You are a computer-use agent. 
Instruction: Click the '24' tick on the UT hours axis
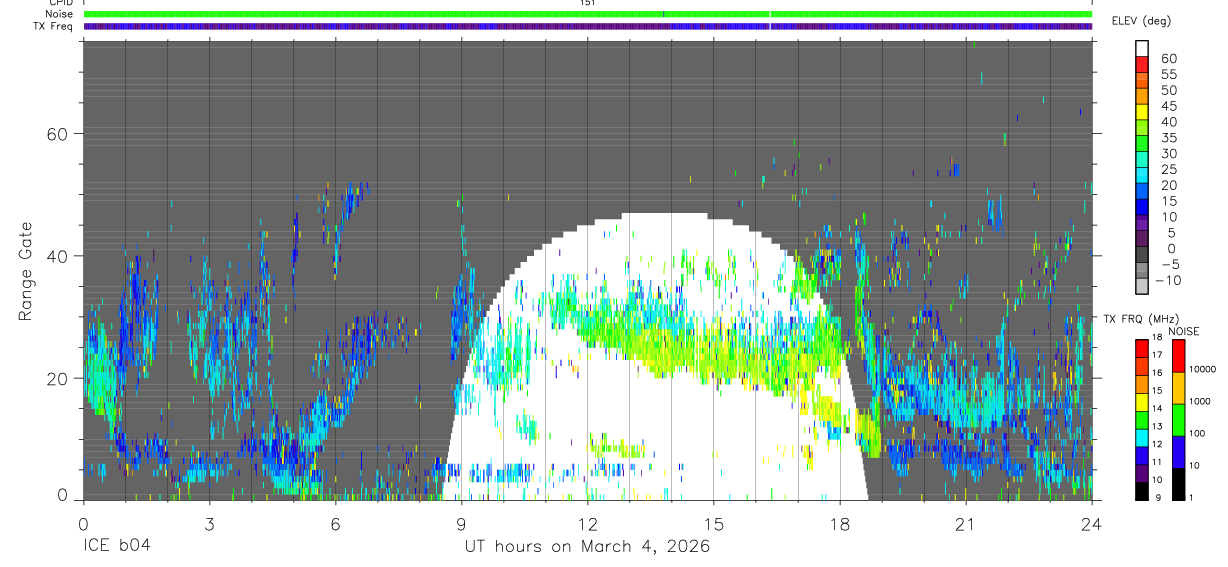tap(1091, 525)
